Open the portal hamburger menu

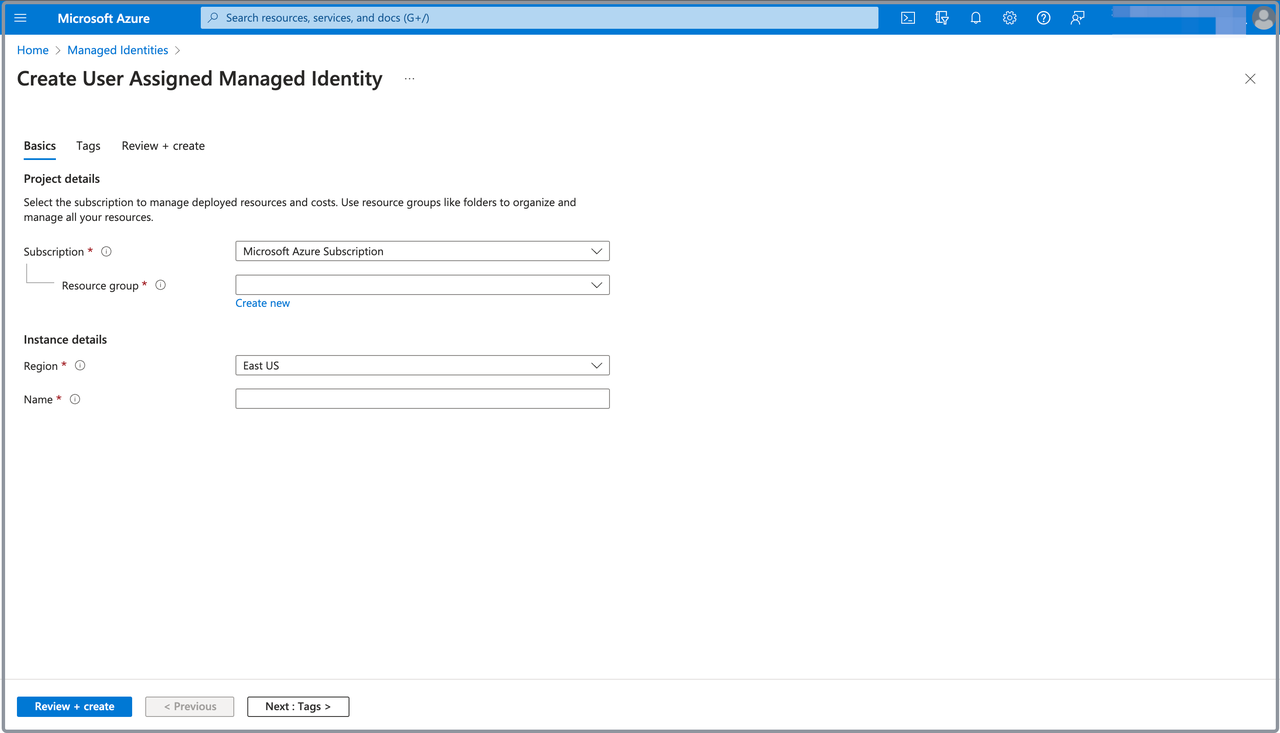[20, 18]
